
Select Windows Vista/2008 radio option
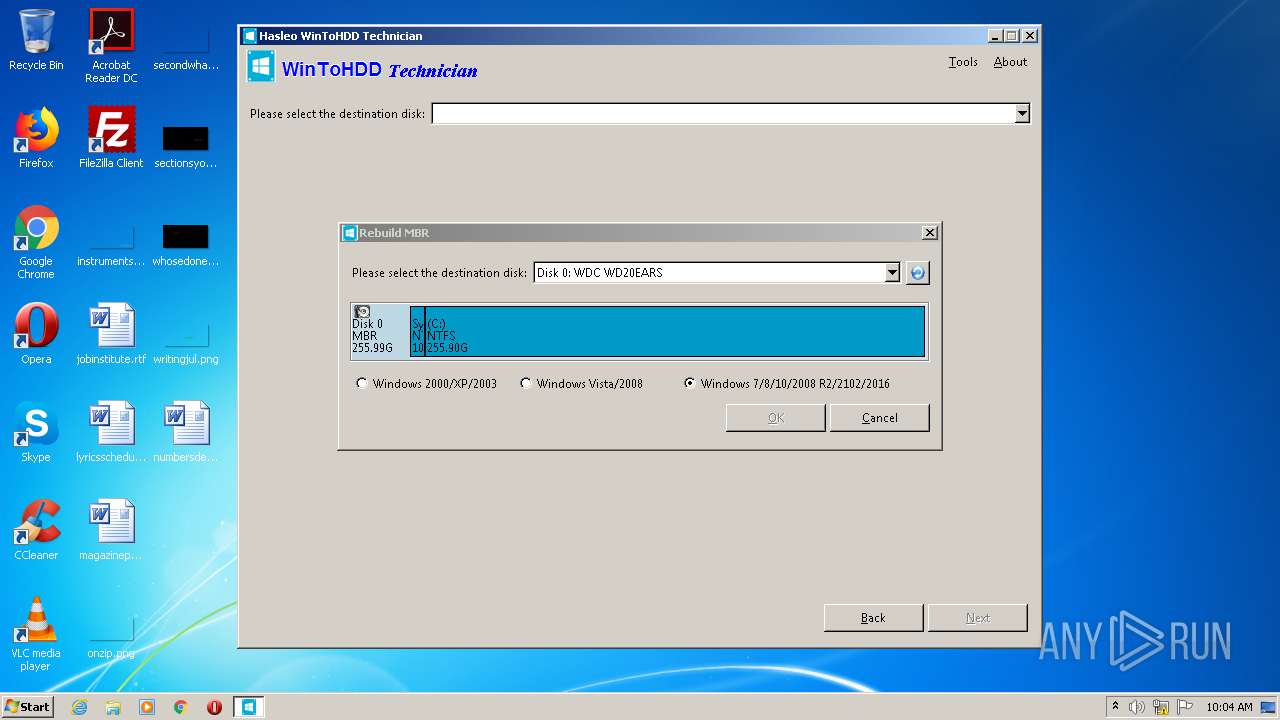[x=581, y=383]
